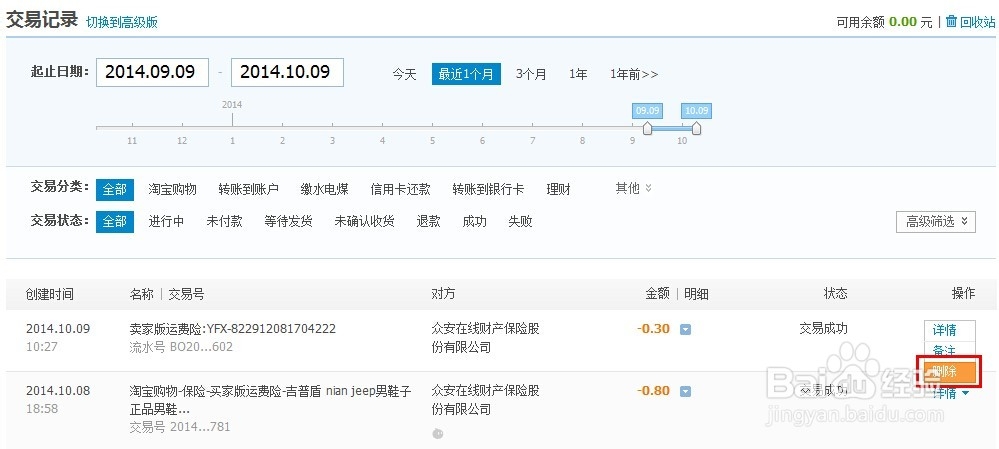This screenshot has width=999, height=449.
Task: Expand the 高级筛选 dropdown
Action: 935,221
